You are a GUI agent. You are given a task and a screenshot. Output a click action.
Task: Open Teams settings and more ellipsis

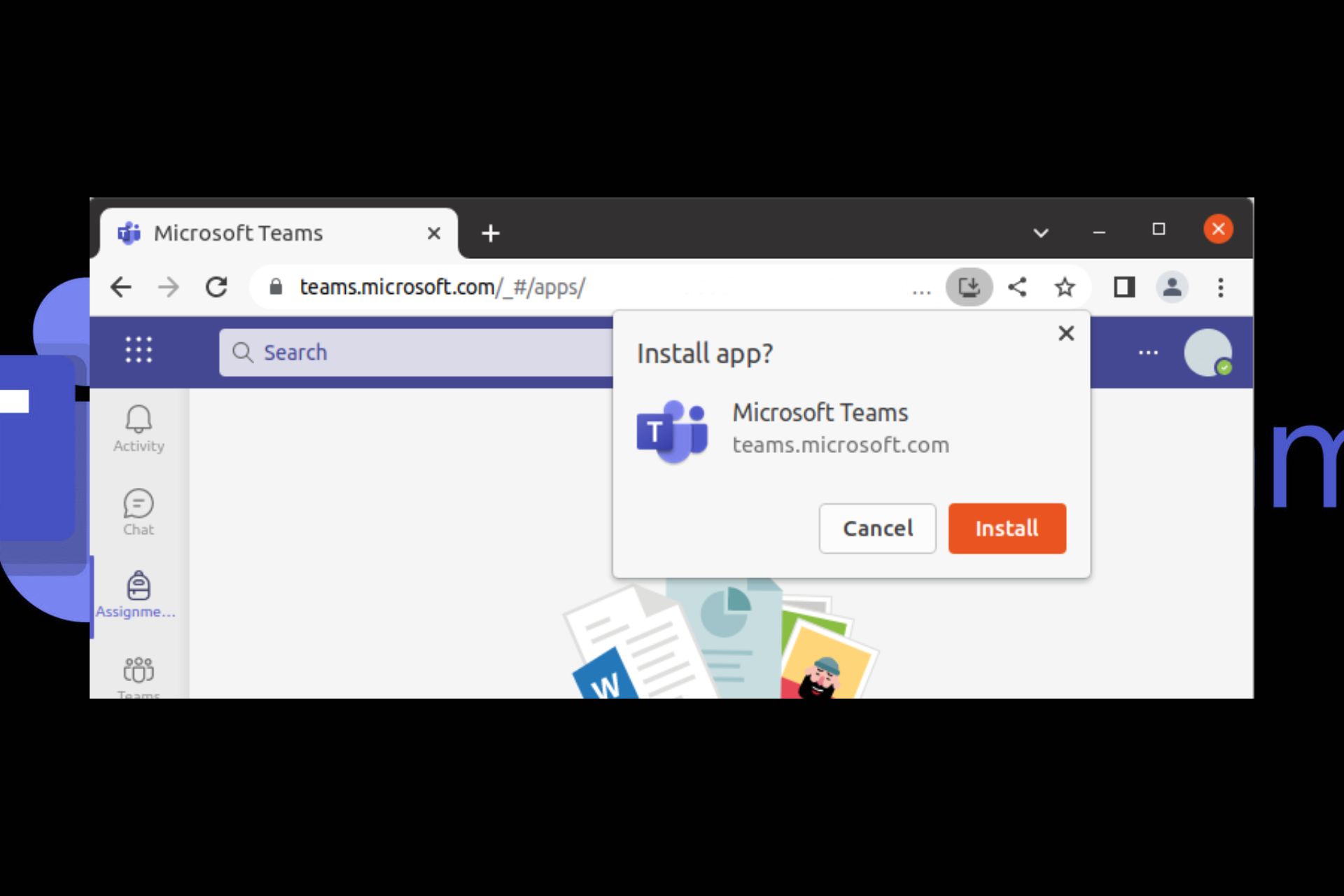click(1148, 352)
